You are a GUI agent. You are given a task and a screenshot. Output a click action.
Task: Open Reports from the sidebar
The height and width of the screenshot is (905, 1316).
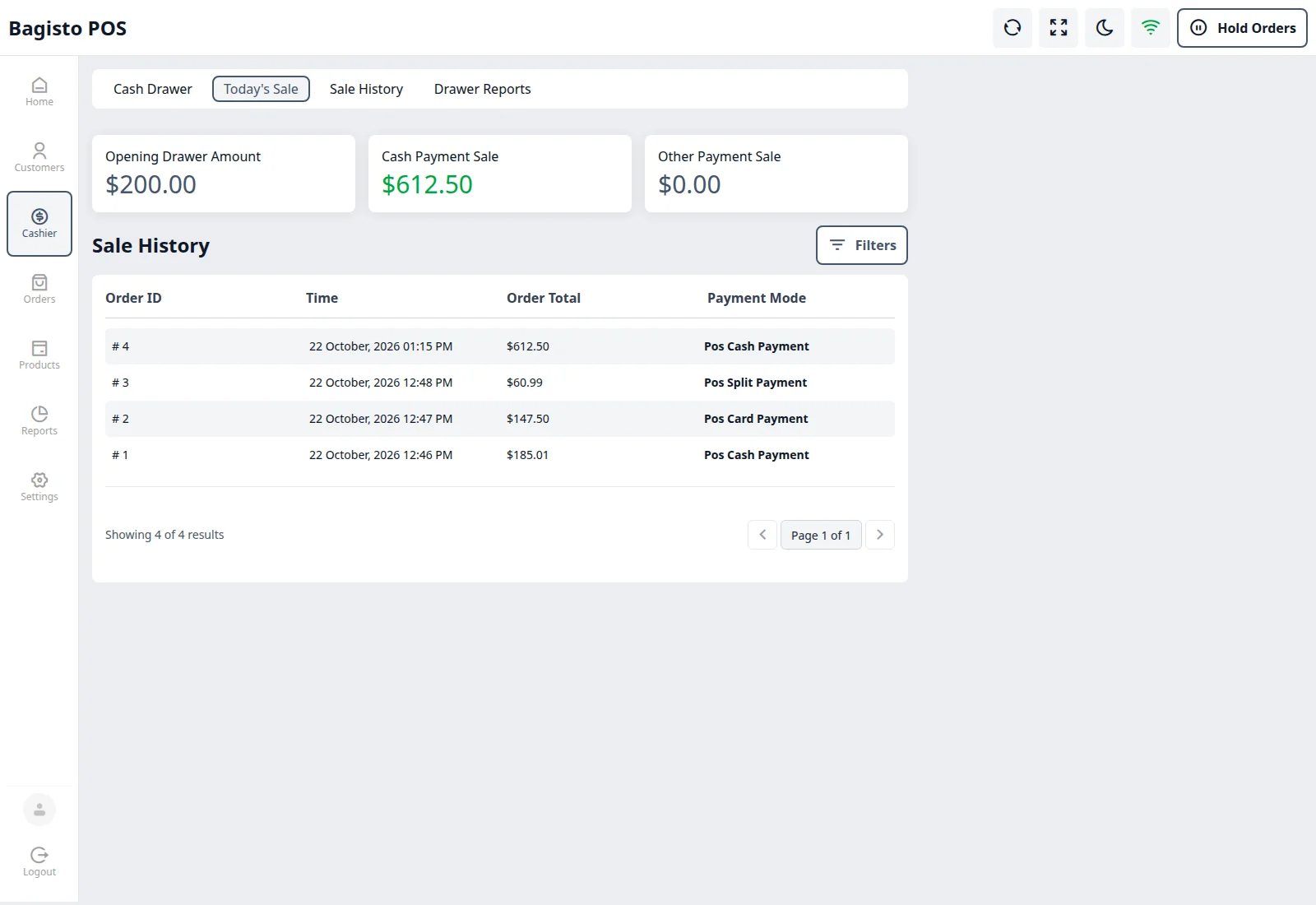pyautogui.click(x=39, y=421)
